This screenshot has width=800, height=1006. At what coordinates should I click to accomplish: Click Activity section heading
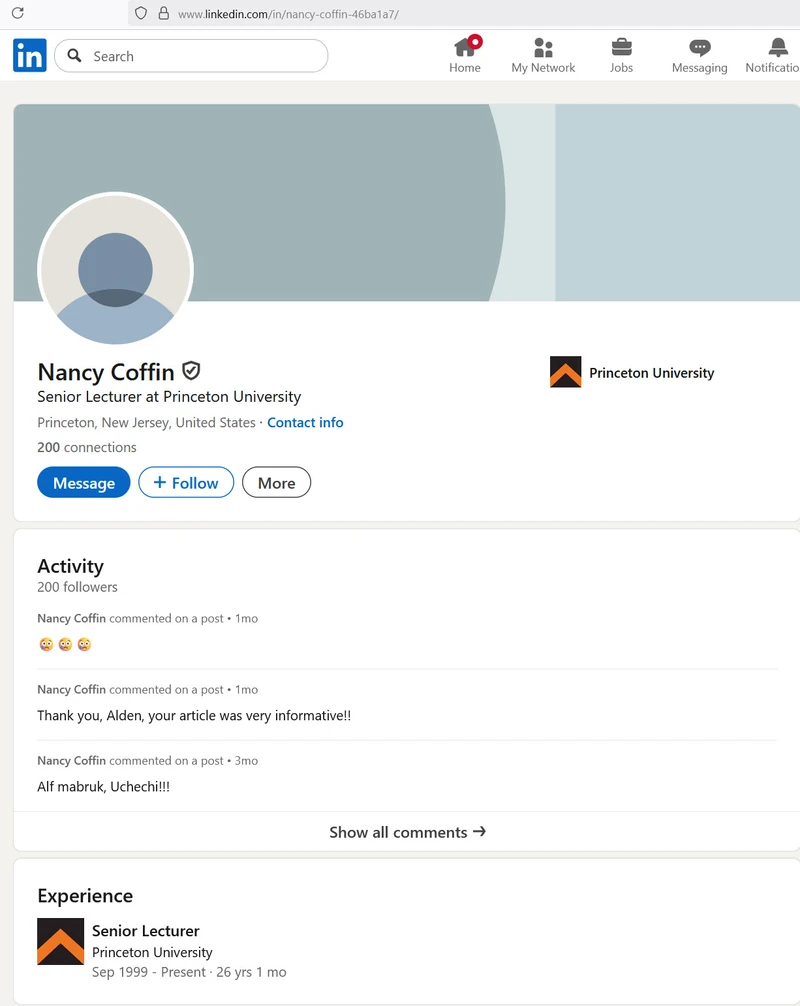click(71, 566)
